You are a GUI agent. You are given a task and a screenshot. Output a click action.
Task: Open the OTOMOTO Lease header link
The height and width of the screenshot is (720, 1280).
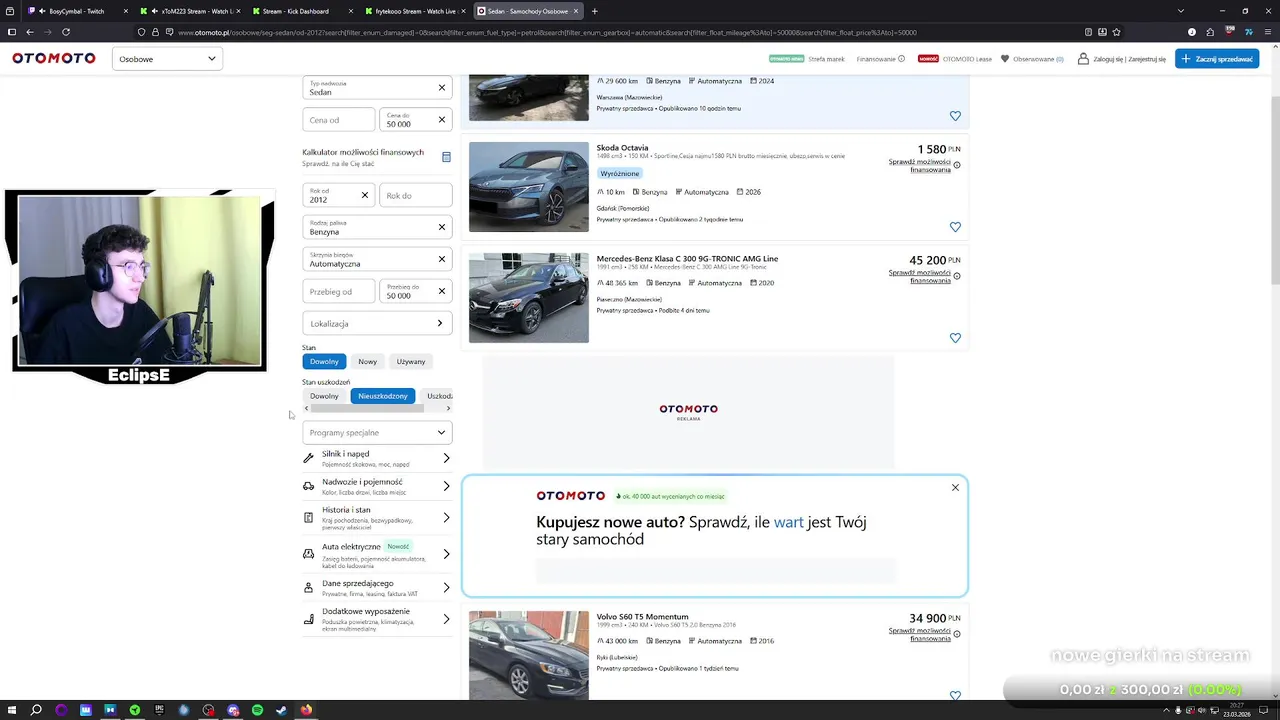967,59
